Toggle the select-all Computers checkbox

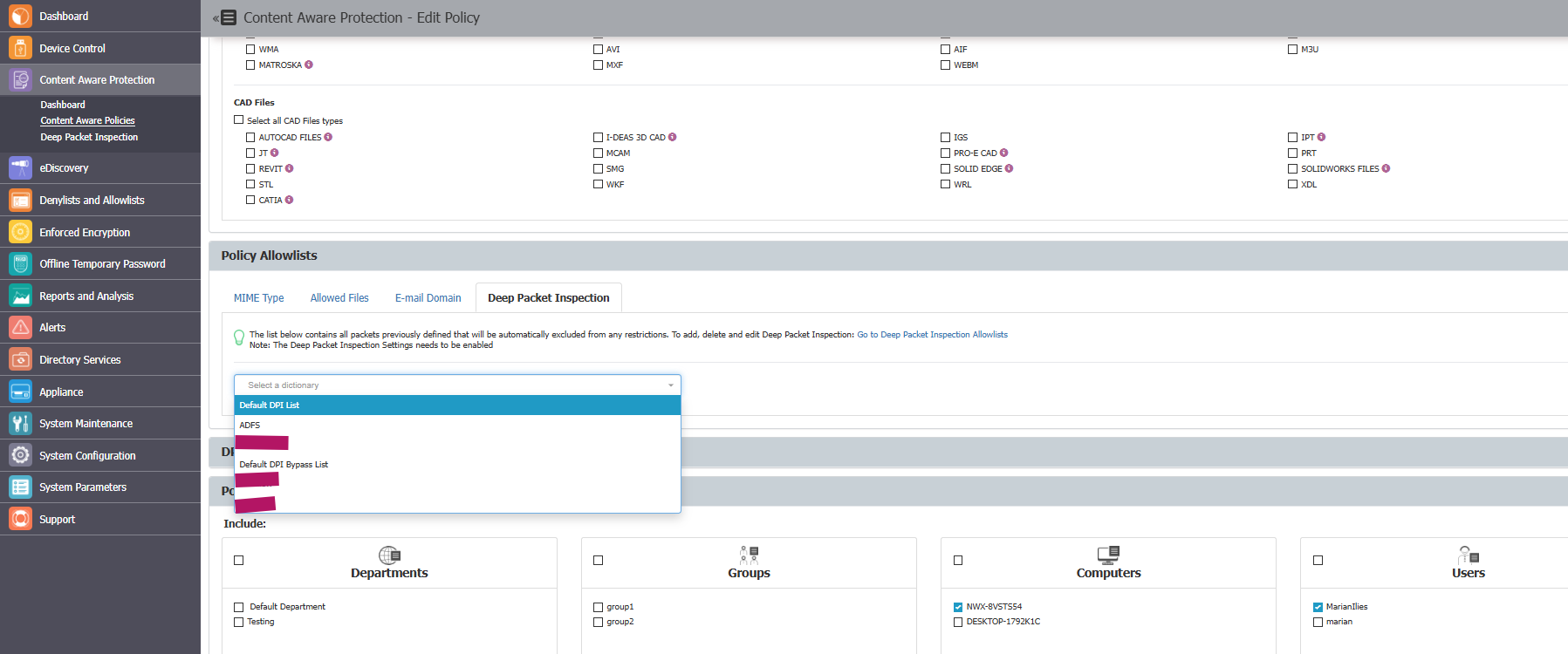point(958,560)
